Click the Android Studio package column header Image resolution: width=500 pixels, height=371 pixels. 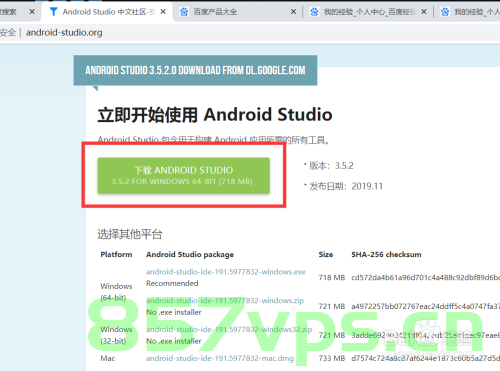click(x=190, y=255)
